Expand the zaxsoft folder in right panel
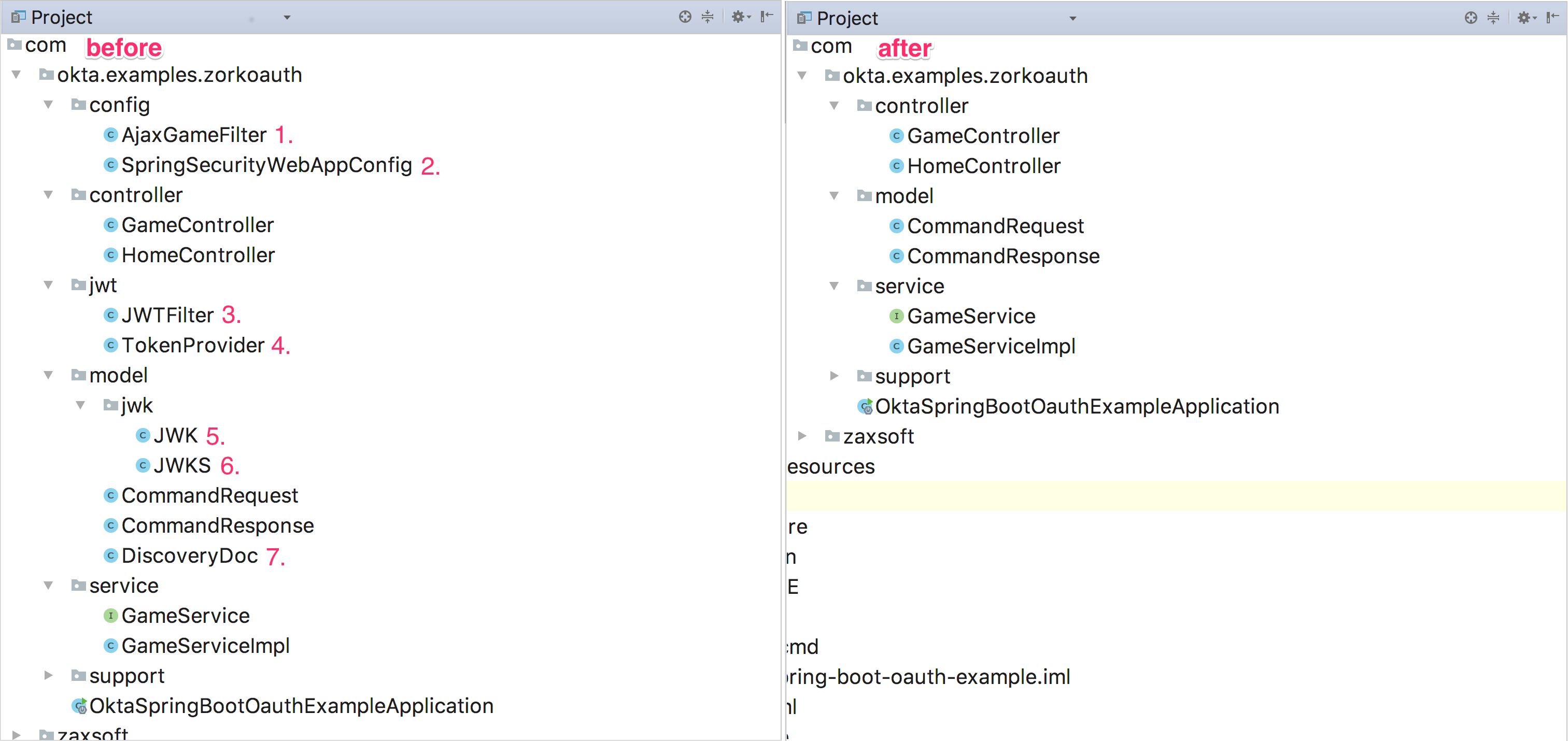Image resolution: width=1568 pixels, height=741 pixels. pyautogui.click(x=802, y=436)
